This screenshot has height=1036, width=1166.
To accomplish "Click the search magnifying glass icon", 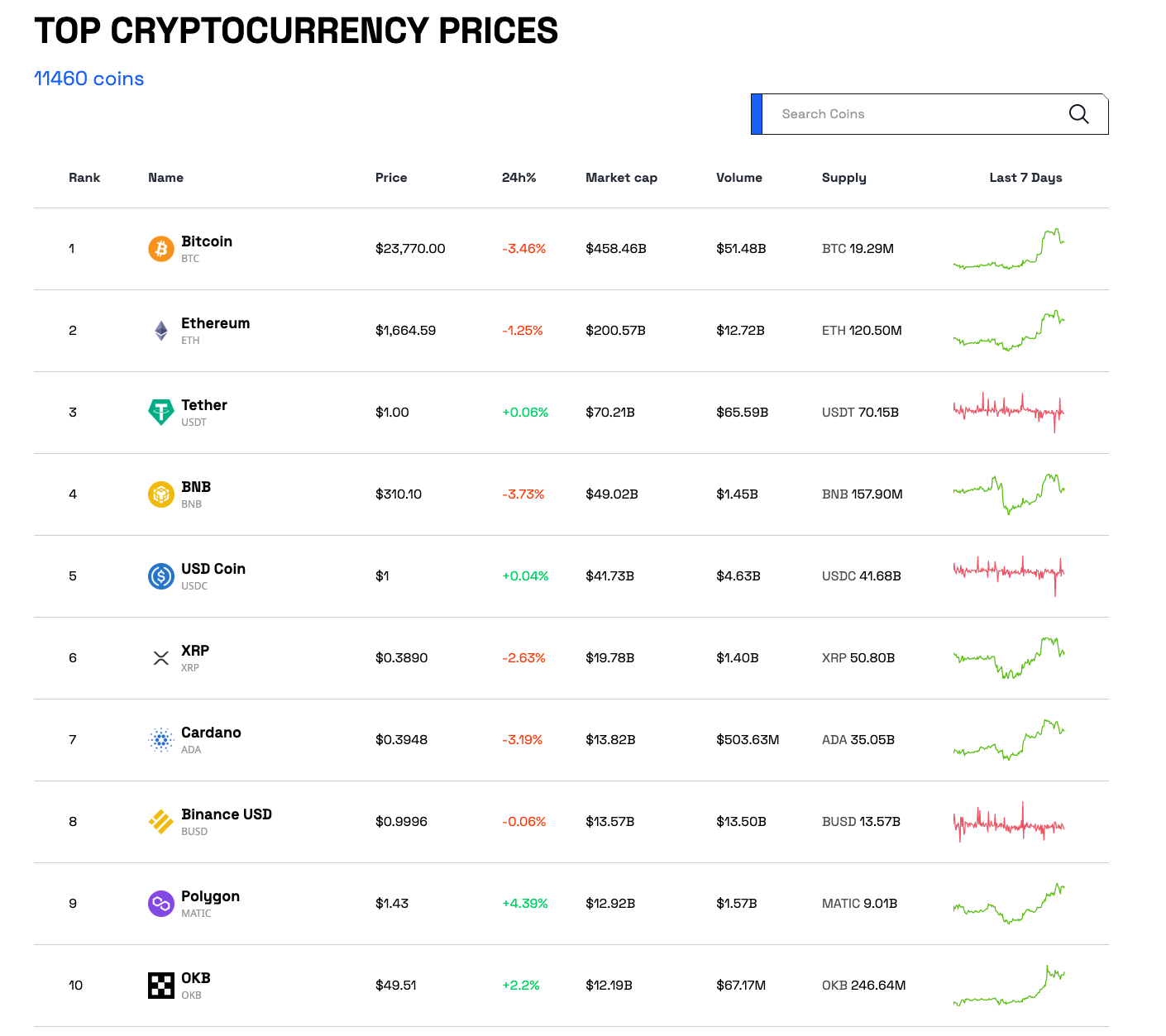I will point(1078,114).
